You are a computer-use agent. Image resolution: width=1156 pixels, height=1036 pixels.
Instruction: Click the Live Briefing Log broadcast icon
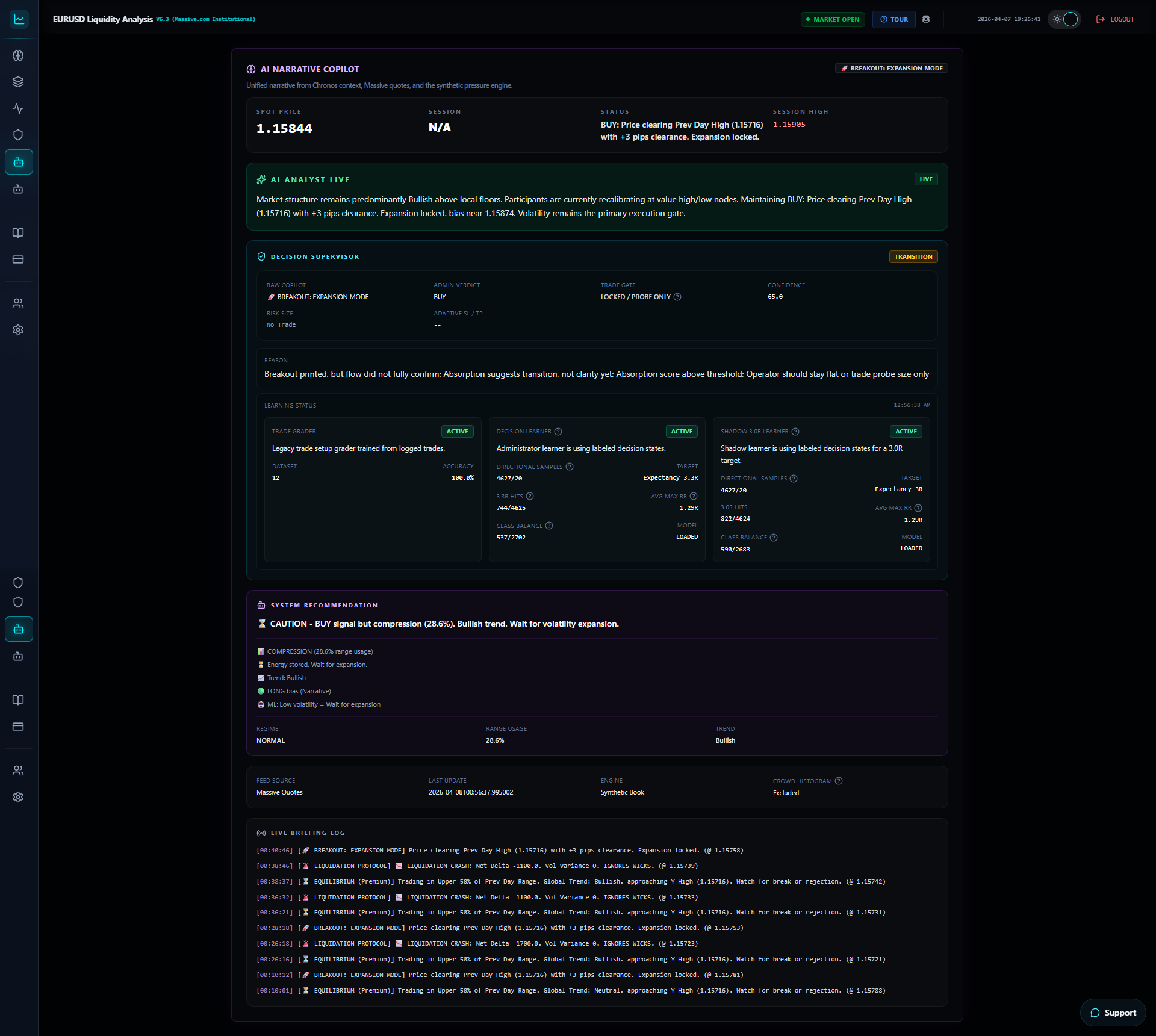pyautogui.click(x=261, y=833)
